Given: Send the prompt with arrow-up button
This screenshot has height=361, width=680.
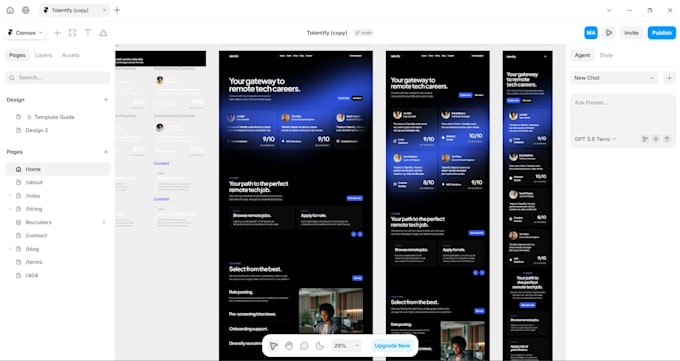Looking at the screenshot, I should (x=667, y=139).
